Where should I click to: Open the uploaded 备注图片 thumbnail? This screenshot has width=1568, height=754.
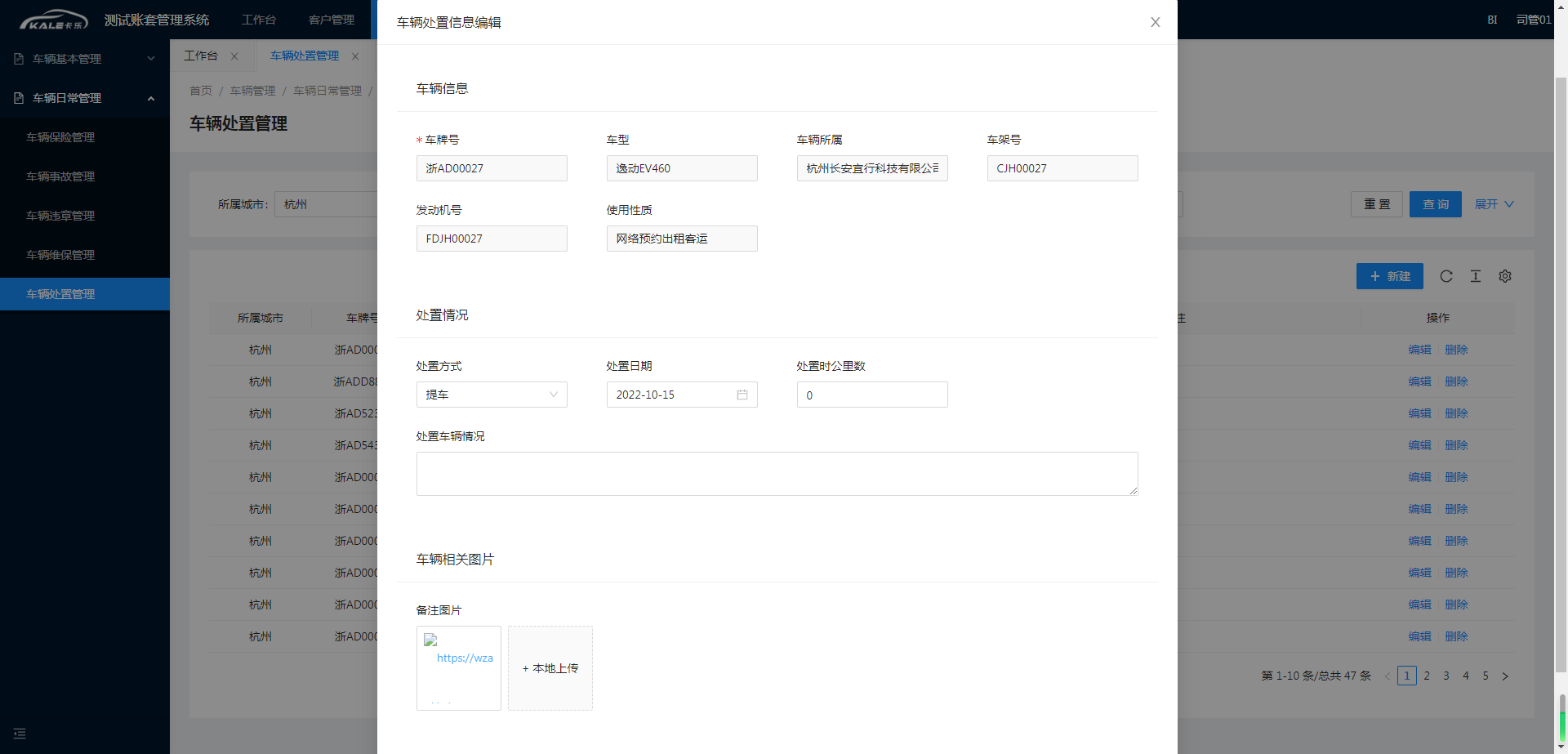pyautogui.click(x=459, y=668)
